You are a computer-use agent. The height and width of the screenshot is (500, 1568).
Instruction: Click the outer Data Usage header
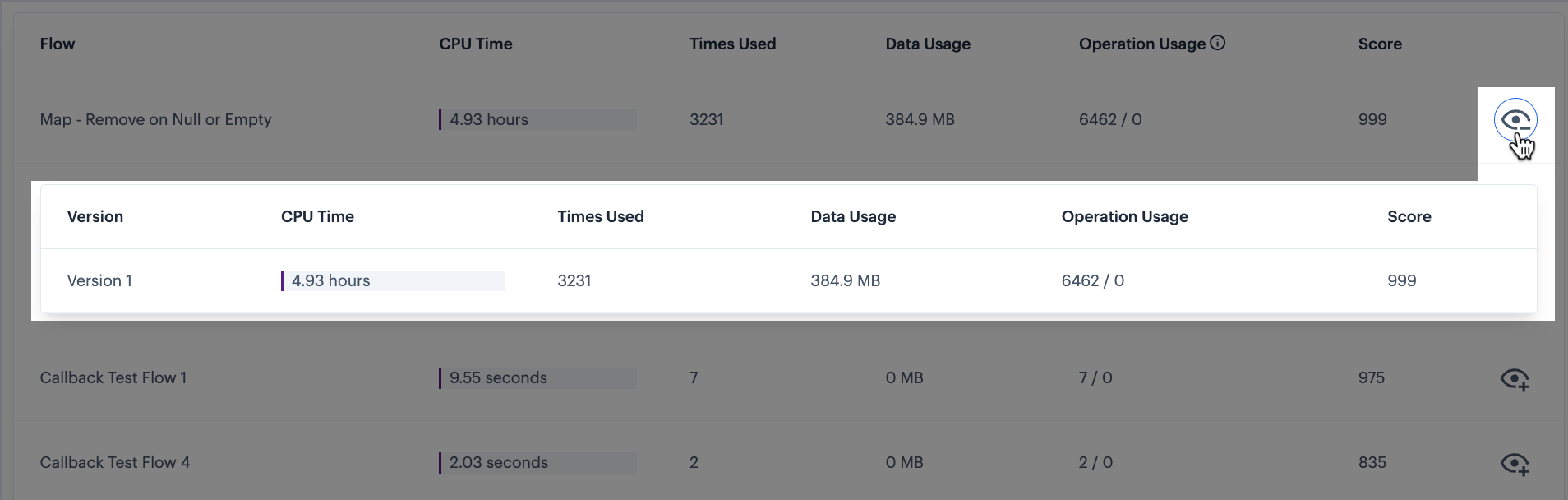click(928, 44)
